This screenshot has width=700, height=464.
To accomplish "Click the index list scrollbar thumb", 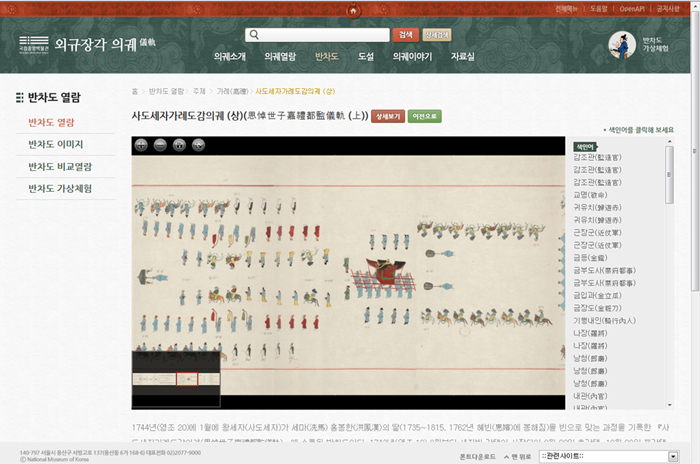I will 669,175.
